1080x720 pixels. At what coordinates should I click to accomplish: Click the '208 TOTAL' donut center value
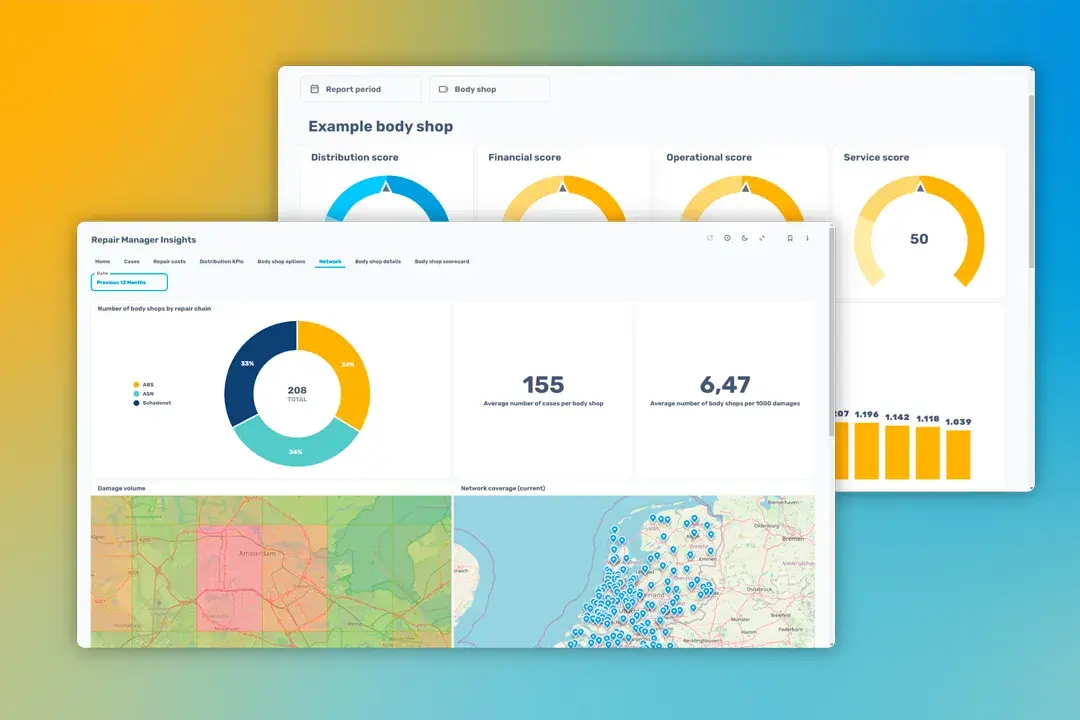point(297,393)
